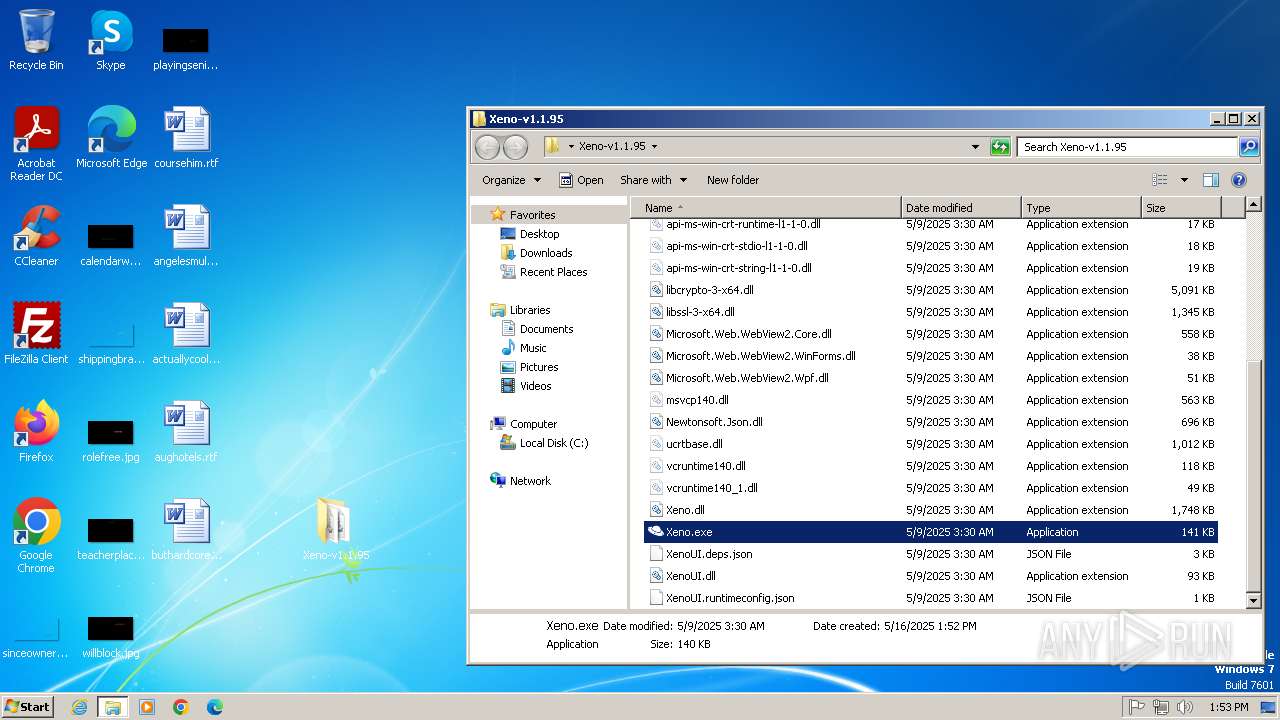
Task: Click the Explorer back navigation button
Action: (487, 147)
